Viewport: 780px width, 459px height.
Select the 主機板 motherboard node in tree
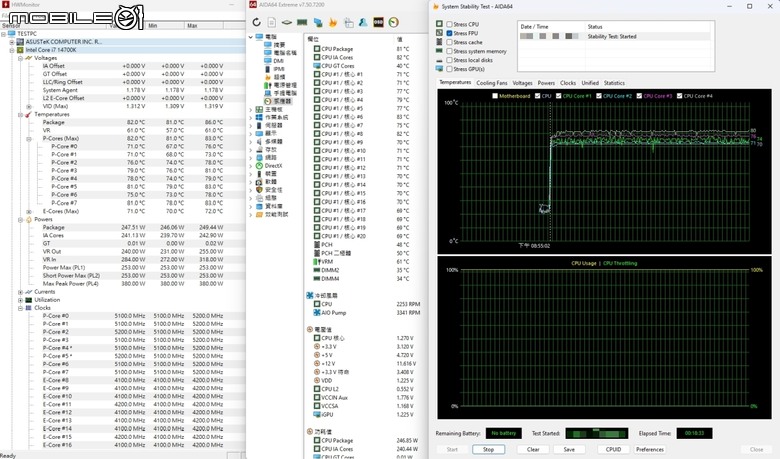[269, 109]
